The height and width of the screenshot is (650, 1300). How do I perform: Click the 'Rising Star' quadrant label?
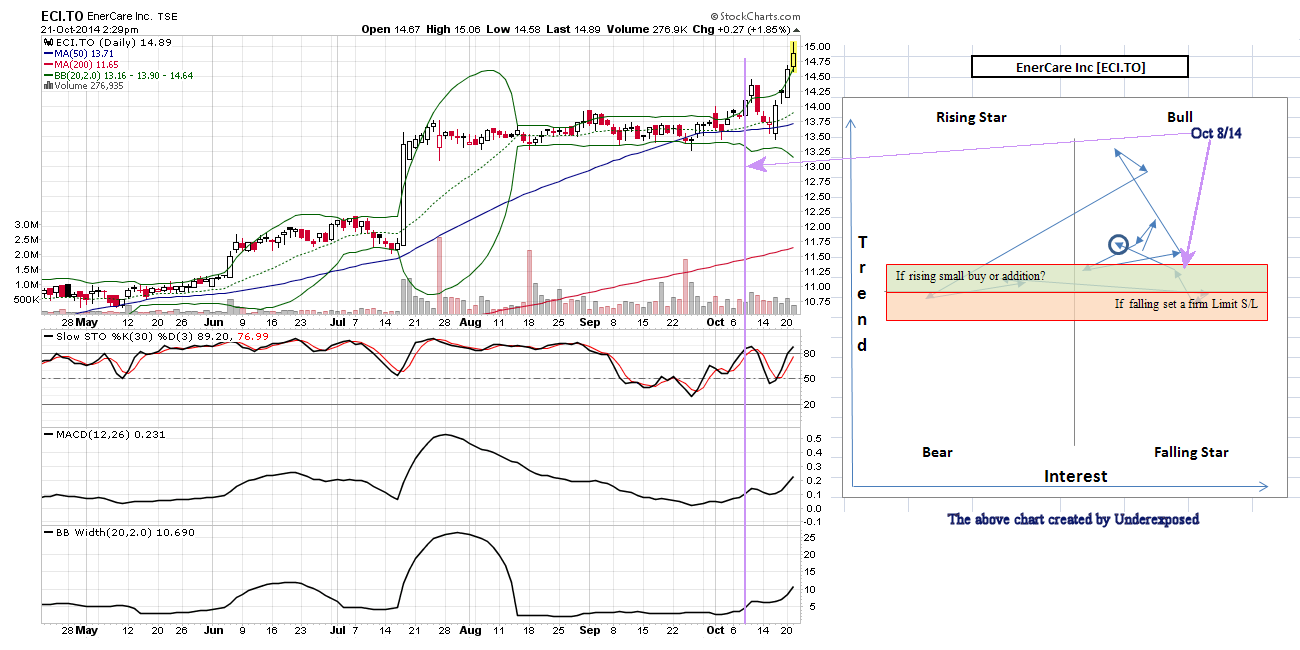pos(971,117)
